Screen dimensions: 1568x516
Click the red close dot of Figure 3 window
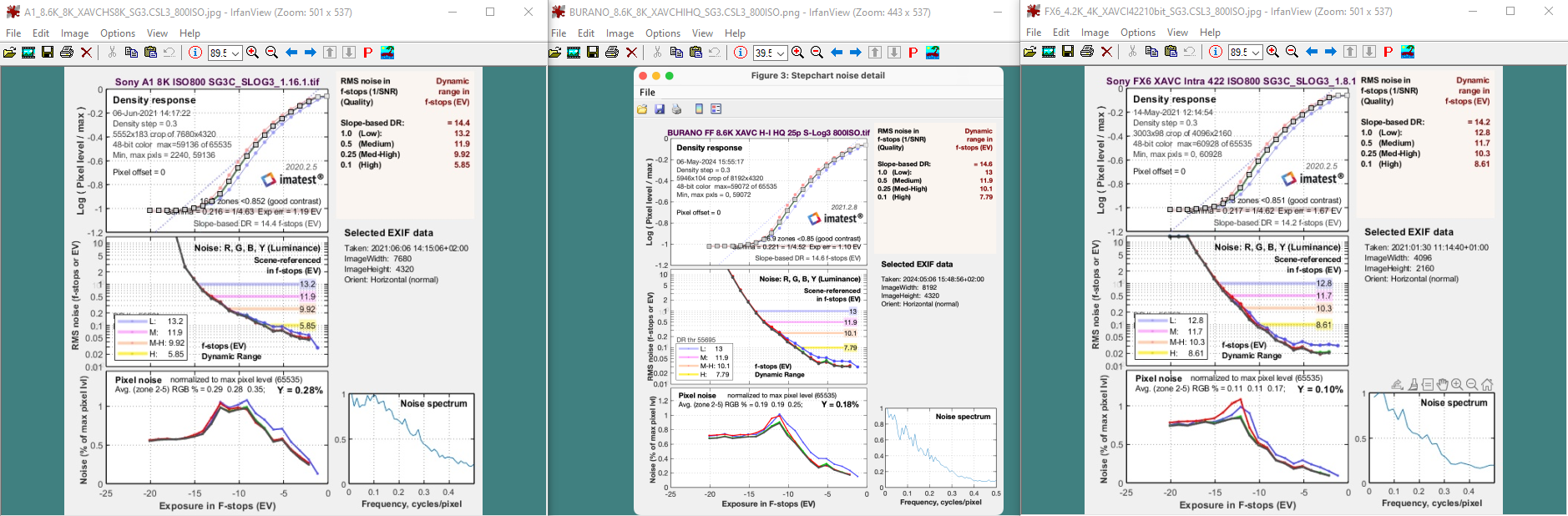pos(644,76)
